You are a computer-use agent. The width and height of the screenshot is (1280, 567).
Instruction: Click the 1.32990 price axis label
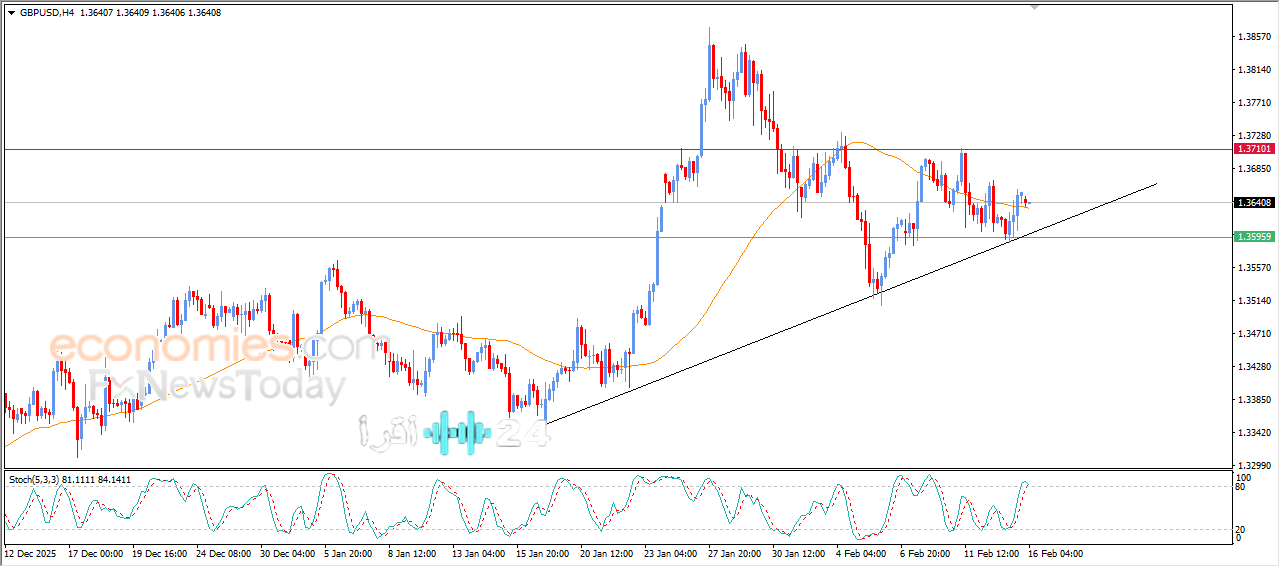point(1254,466)
